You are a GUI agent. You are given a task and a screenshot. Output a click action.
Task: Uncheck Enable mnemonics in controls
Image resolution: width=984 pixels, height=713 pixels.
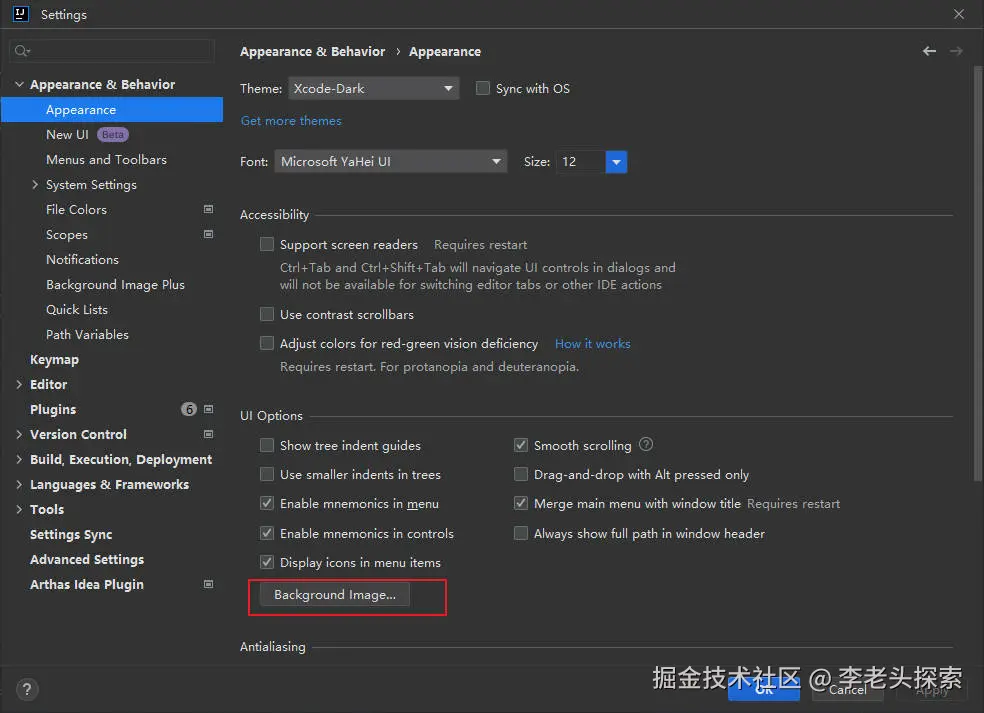point(267,533)
